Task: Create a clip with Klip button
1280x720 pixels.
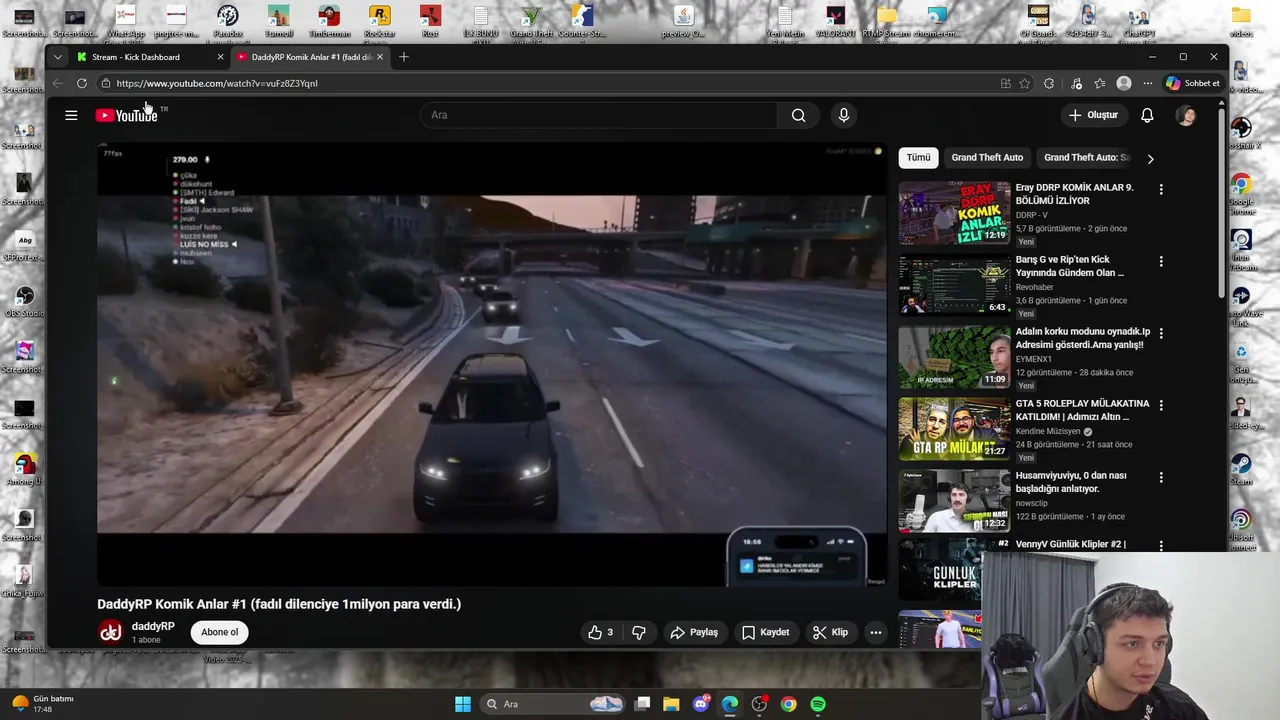Action: pyautogui.click(x=830, y=632)
